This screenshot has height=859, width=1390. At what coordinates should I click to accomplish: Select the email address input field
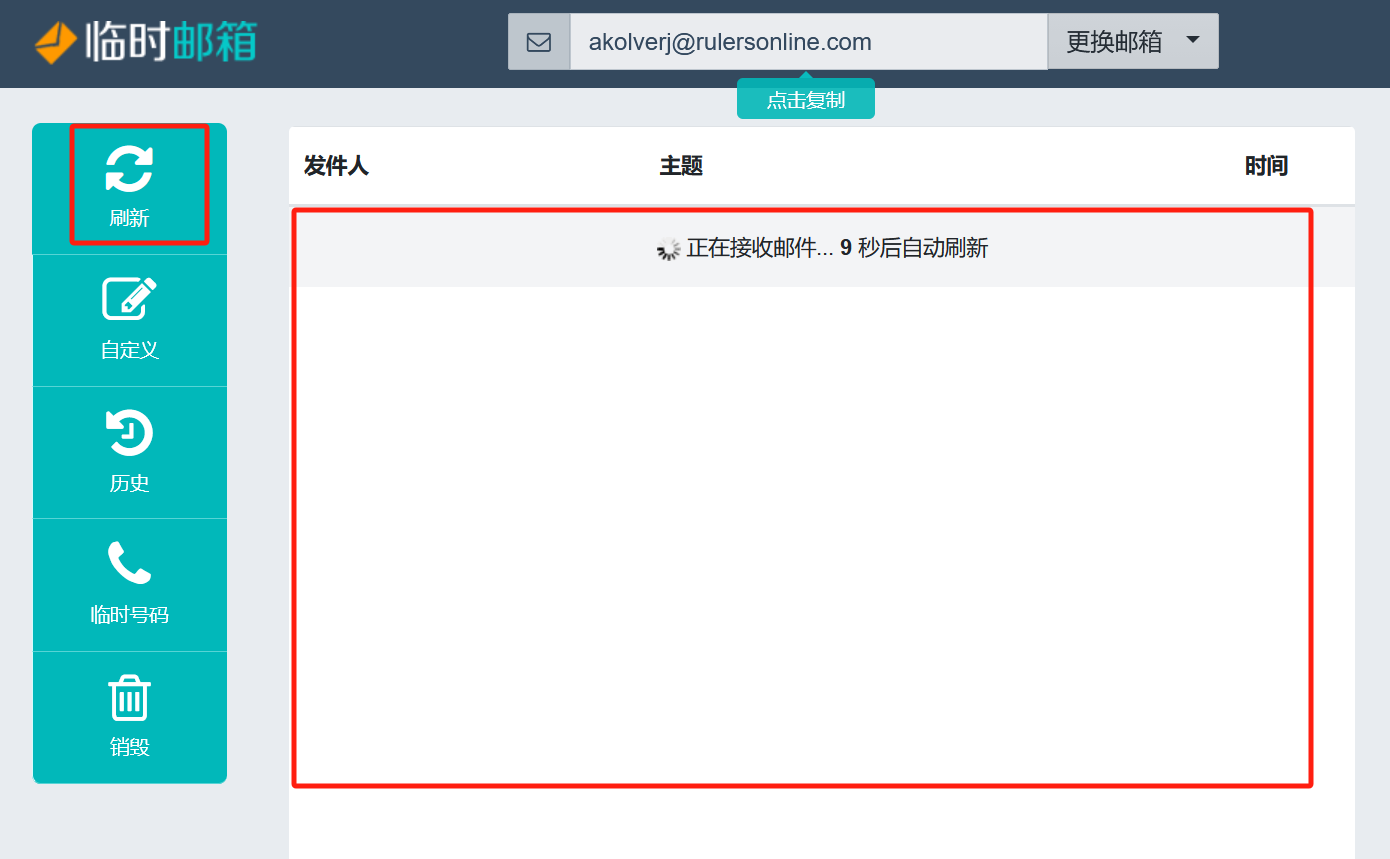806,42
